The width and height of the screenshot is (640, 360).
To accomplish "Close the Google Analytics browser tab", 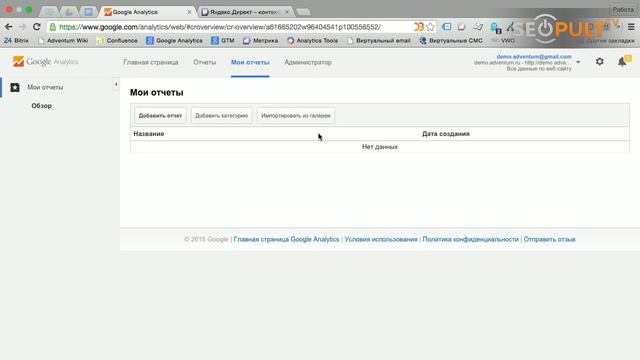I will (x=189, y=12).
